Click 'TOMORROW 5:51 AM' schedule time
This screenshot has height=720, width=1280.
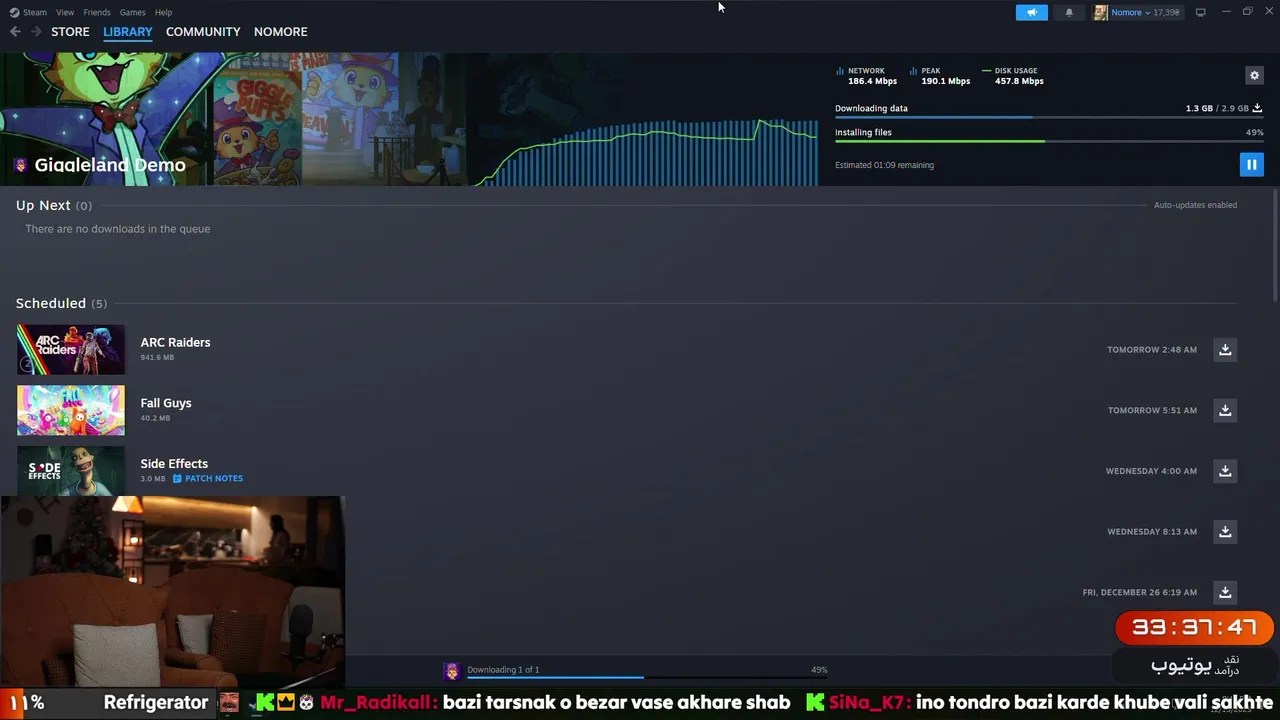point(1152,410)
